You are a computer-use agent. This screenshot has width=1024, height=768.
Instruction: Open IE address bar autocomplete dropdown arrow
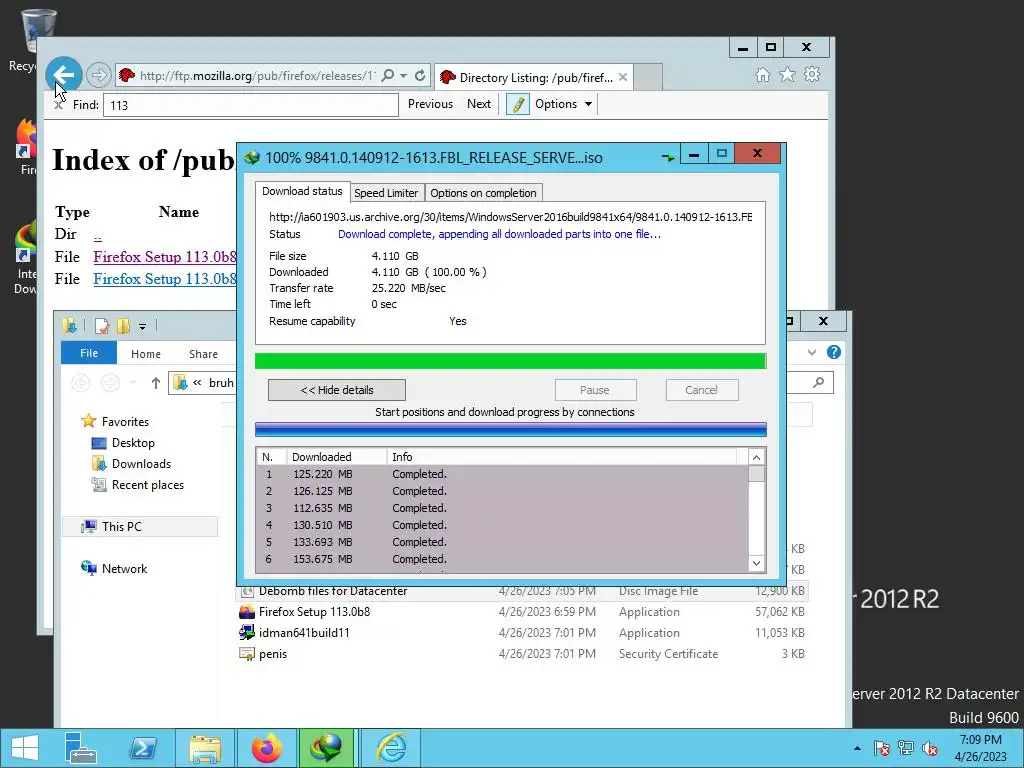[x=404, y=76]
